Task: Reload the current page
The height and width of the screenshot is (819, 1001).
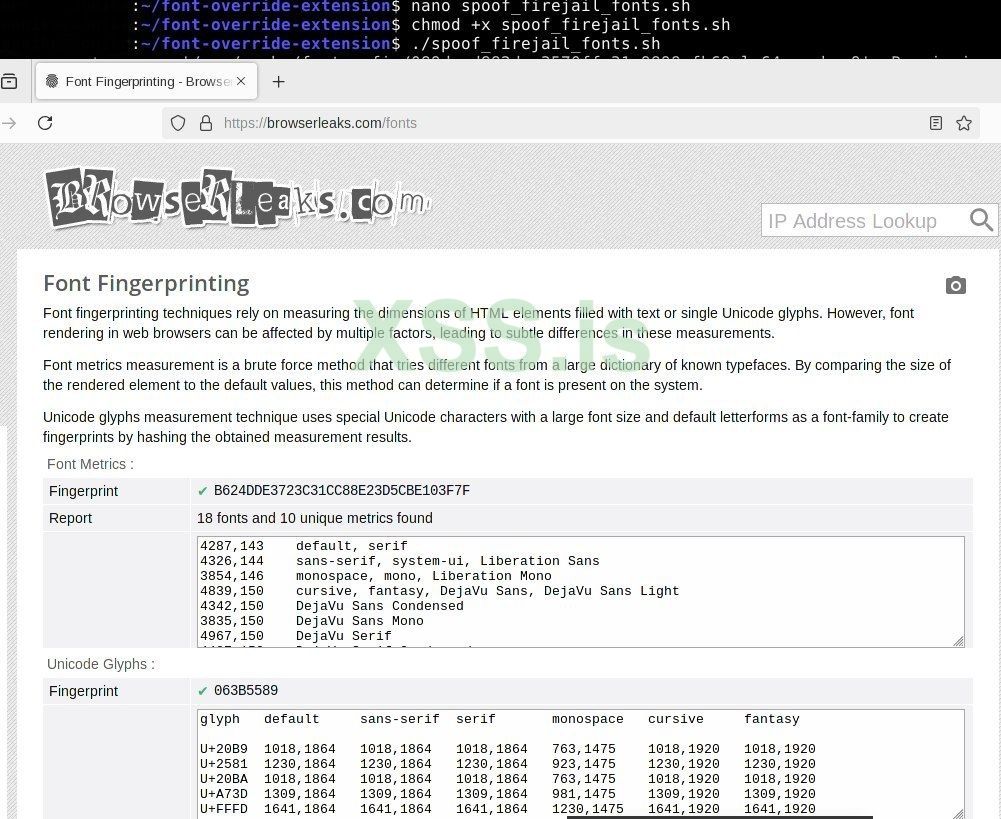Action: point(45,123)
